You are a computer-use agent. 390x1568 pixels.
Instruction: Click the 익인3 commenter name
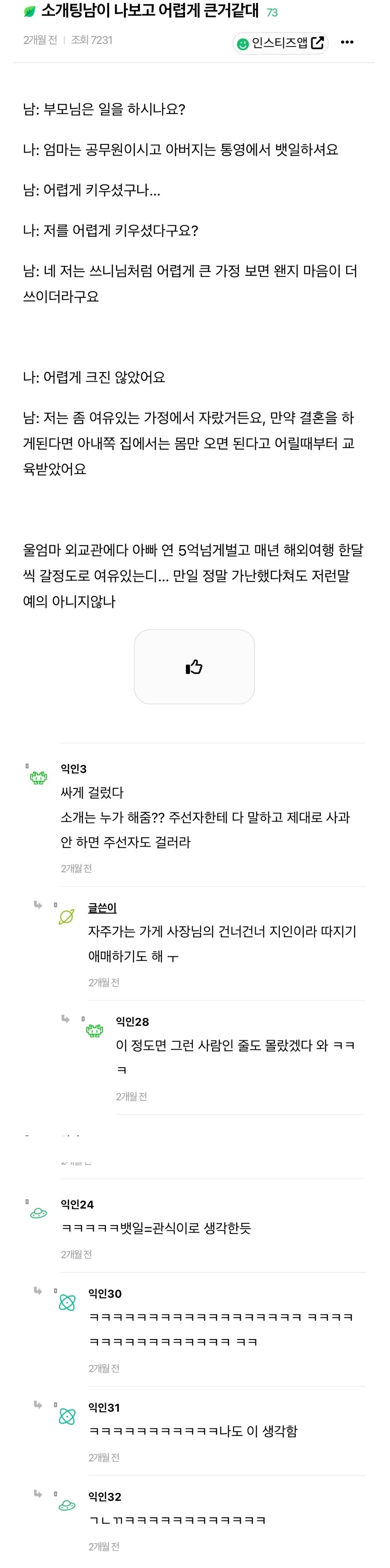(x=74, y=769)
